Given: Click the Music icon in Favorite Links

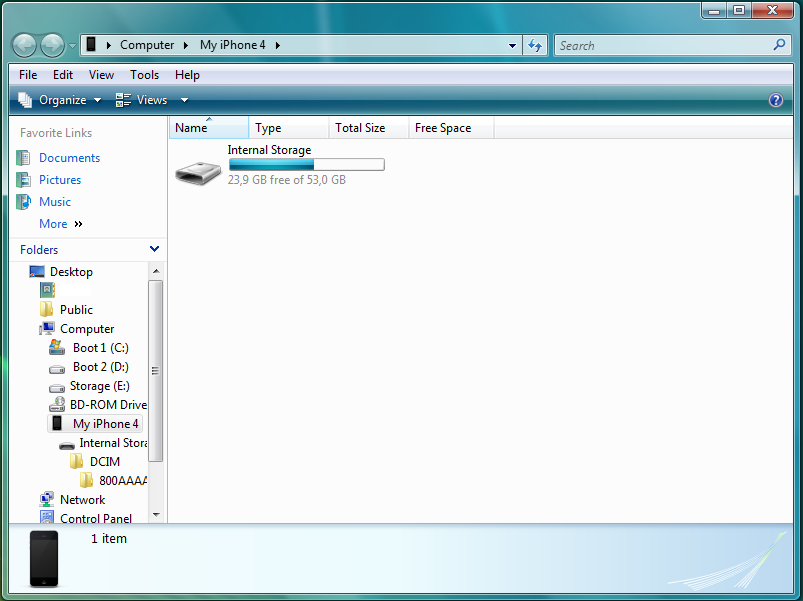Looking at the screenshot, I should 24,202.
